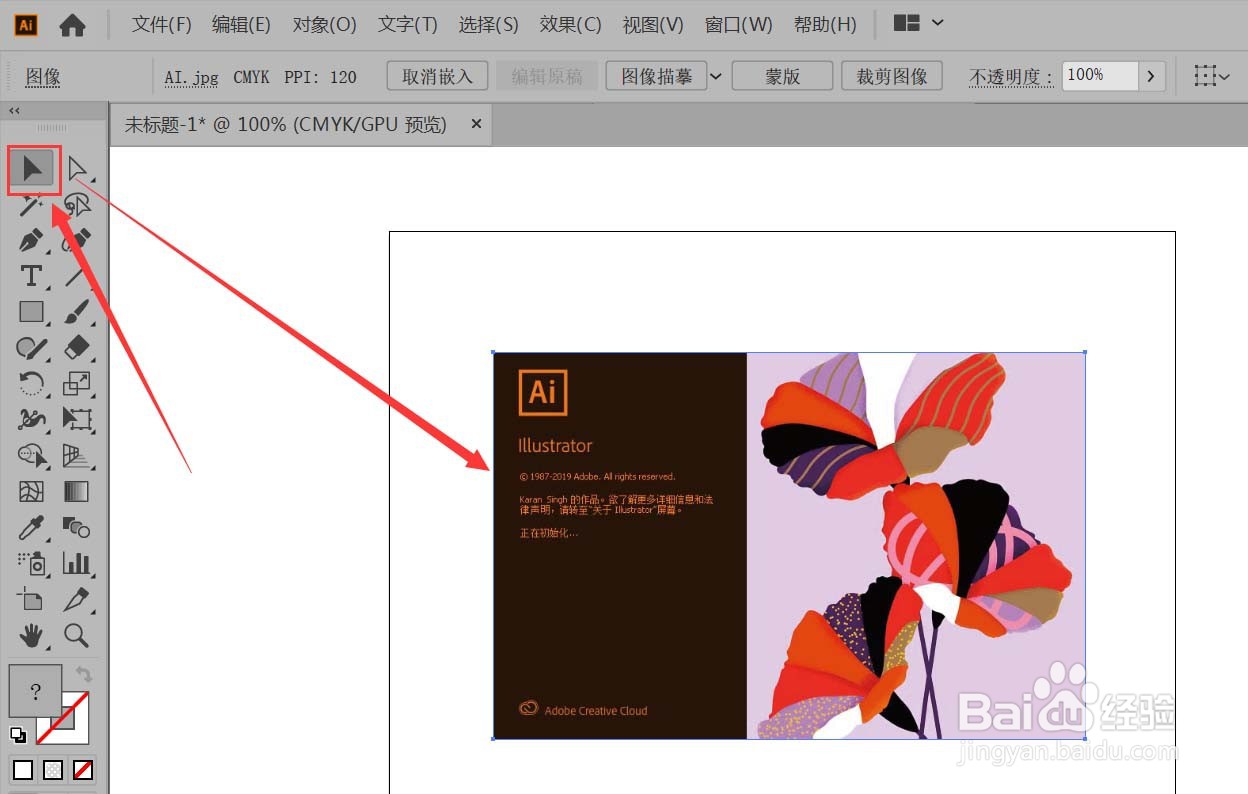Select the Rotate tool
Image resolution: width=1248 pixels, height=794 pixels.
click(x=32, y=383)
